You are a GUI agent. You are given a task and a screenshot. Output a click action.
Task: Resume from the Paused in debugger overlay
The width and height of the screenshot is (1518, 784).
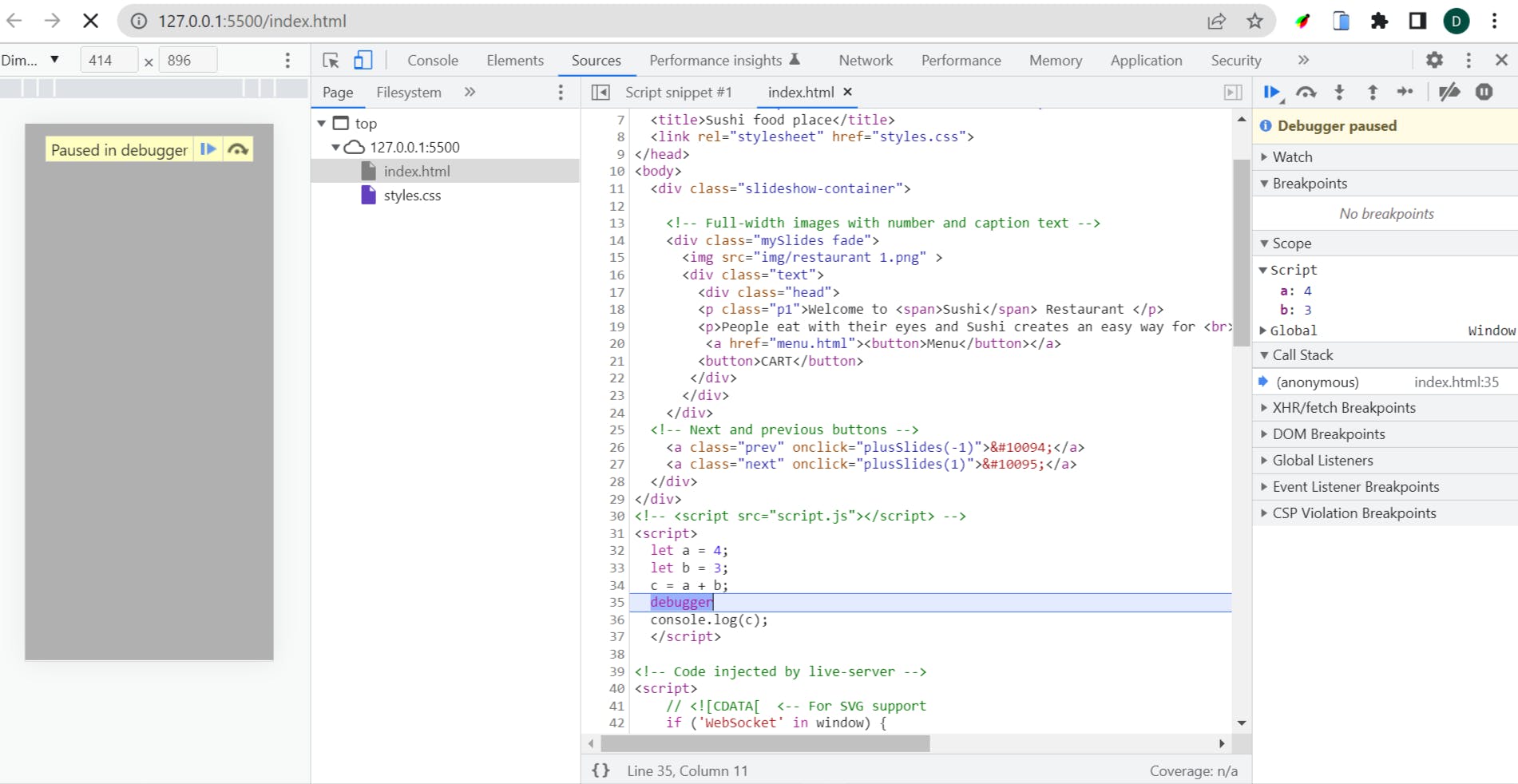tap(208, 149)
